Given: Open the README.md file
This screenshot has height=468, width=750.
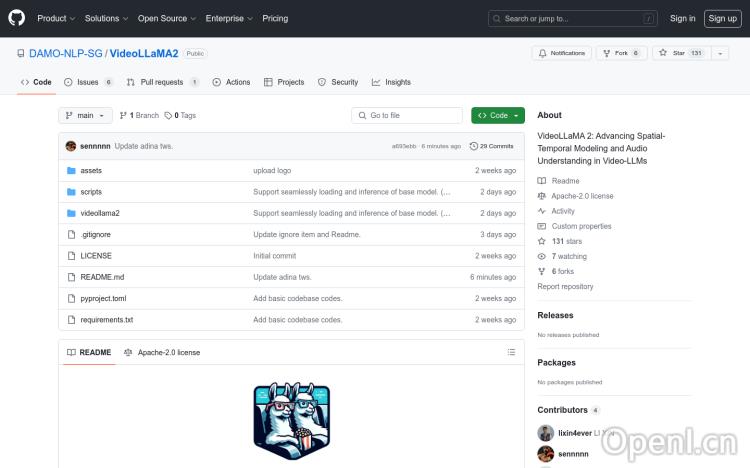Looking at the screenshot, I should pyautogui.click(x=102, y=277).
